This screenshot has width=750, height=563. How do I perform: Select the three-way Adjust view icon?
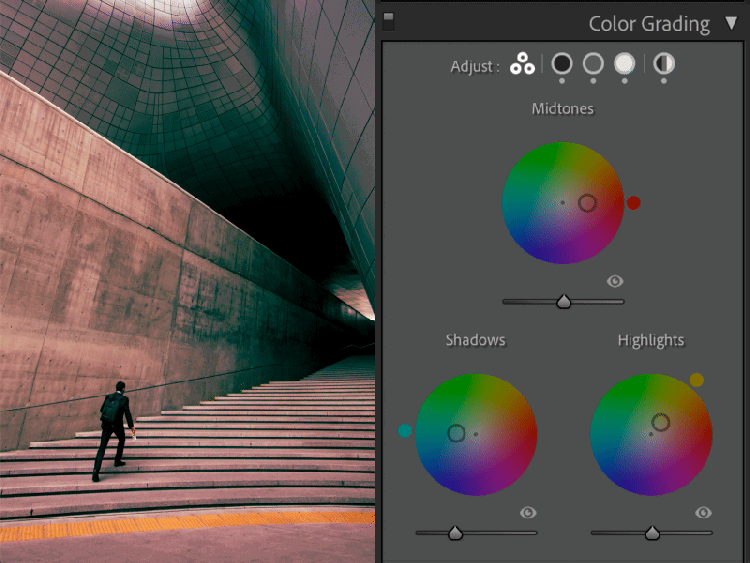(x=522, y=64)
